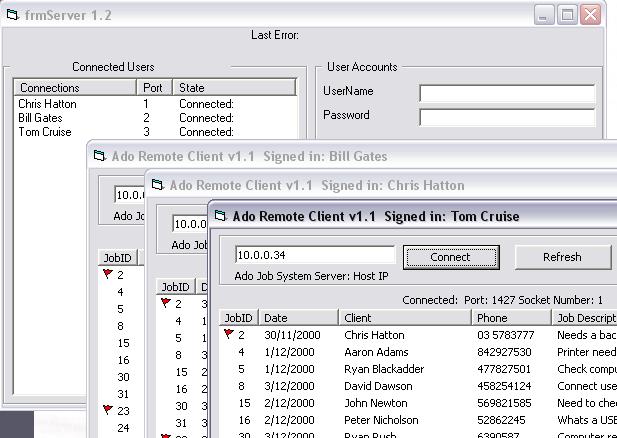Open window icon menu of Tom Cruise client

(221, 216)
